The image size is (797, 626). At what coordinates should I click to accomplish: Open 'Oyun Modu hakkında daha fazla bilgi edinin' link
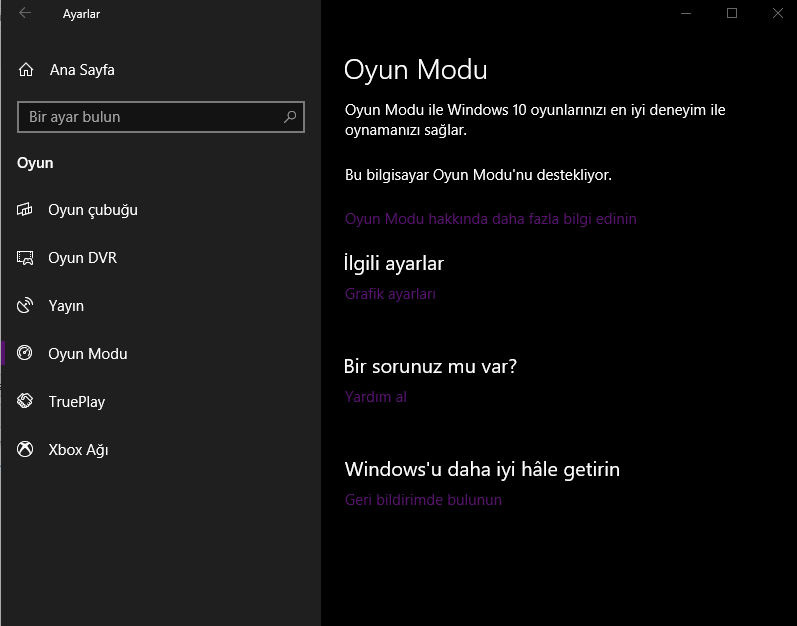[490, 219]
